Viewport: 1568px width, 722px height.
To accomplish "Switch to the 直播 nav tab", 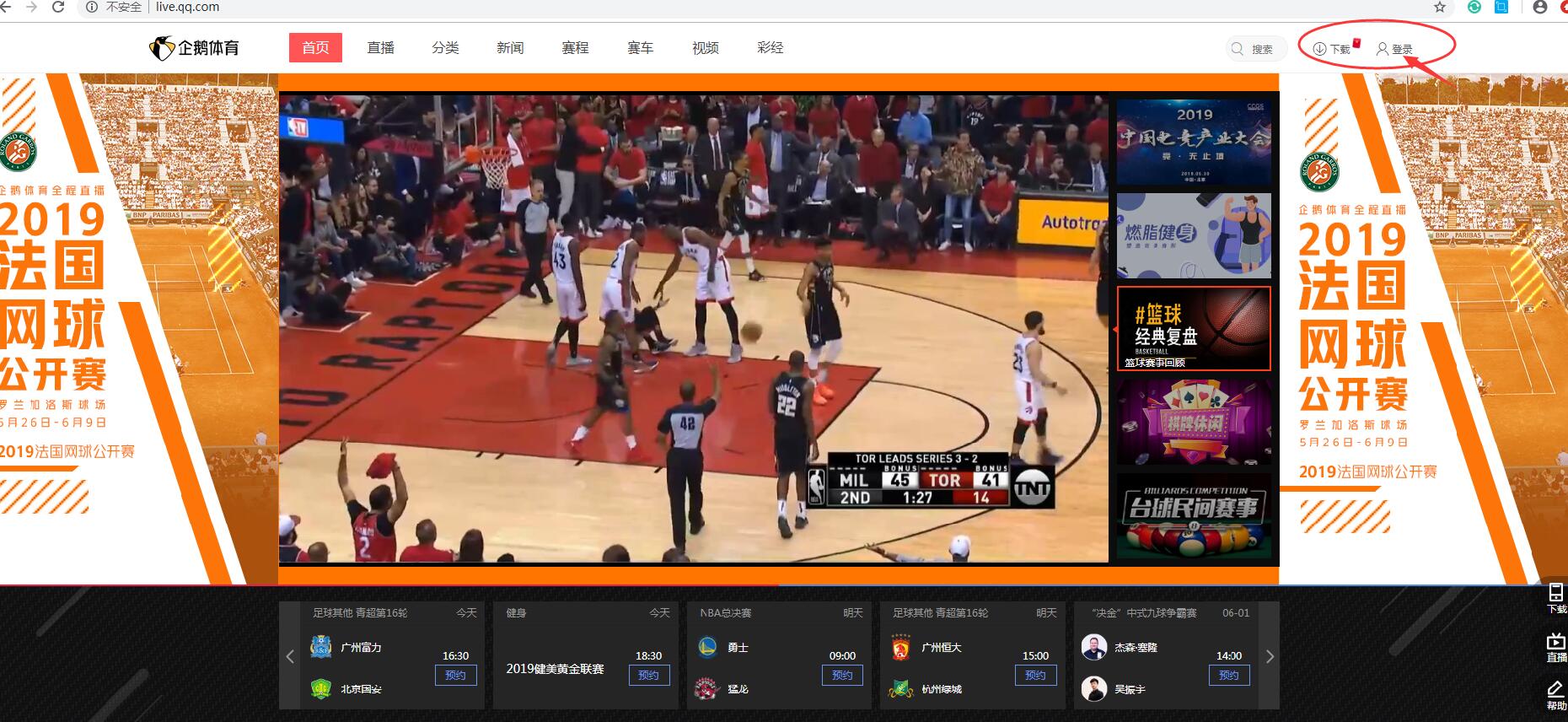I will tap(381, 48).
